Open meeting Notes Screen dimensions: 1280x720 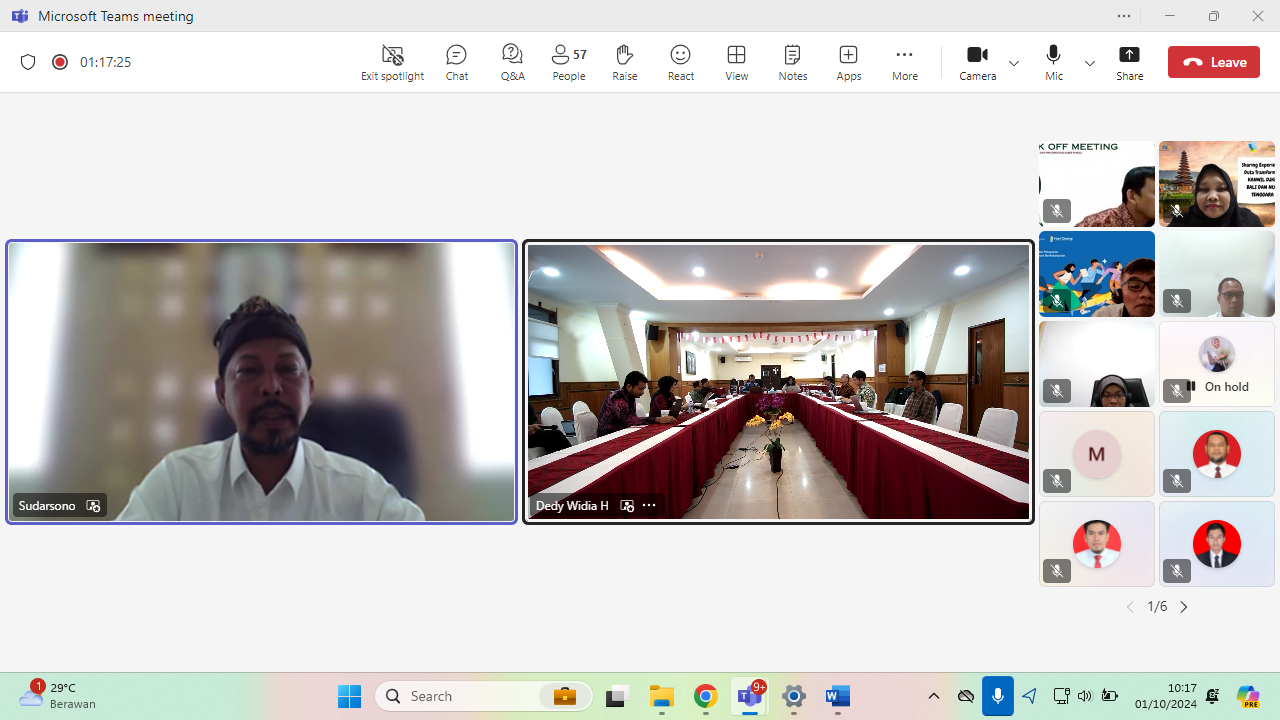coord(792,62)
